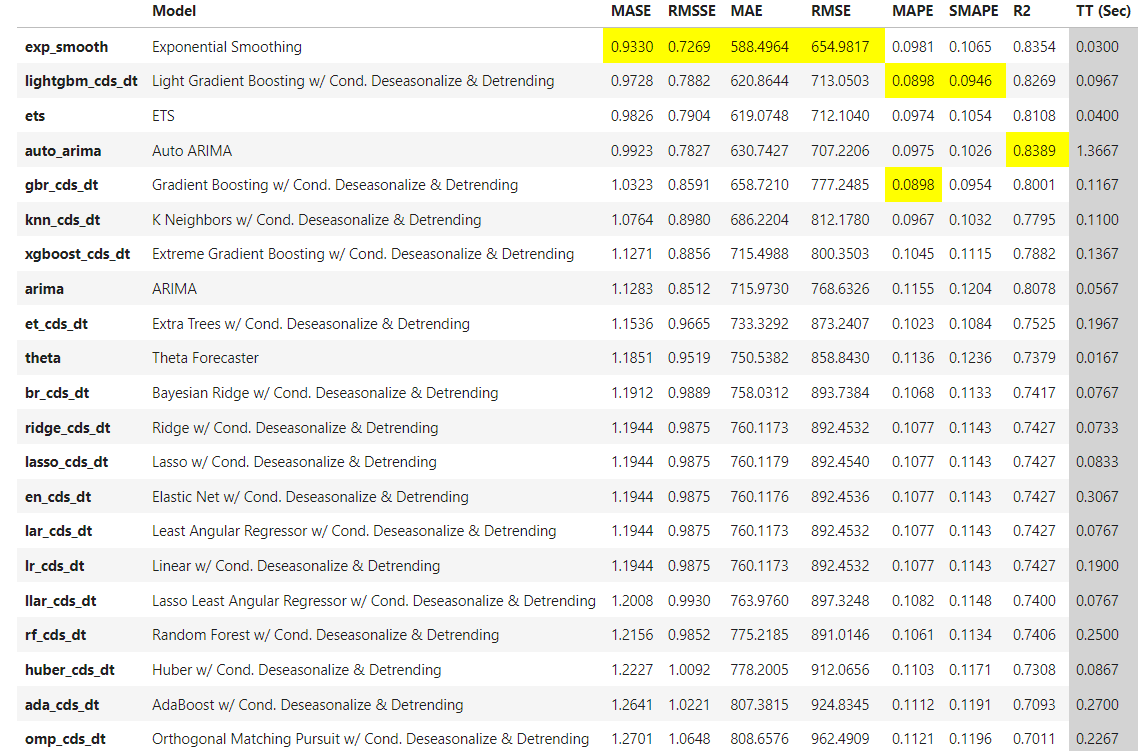Select the ets row index
The image size is (1142, 751).
pyautogui.click(x=35, y=116)
